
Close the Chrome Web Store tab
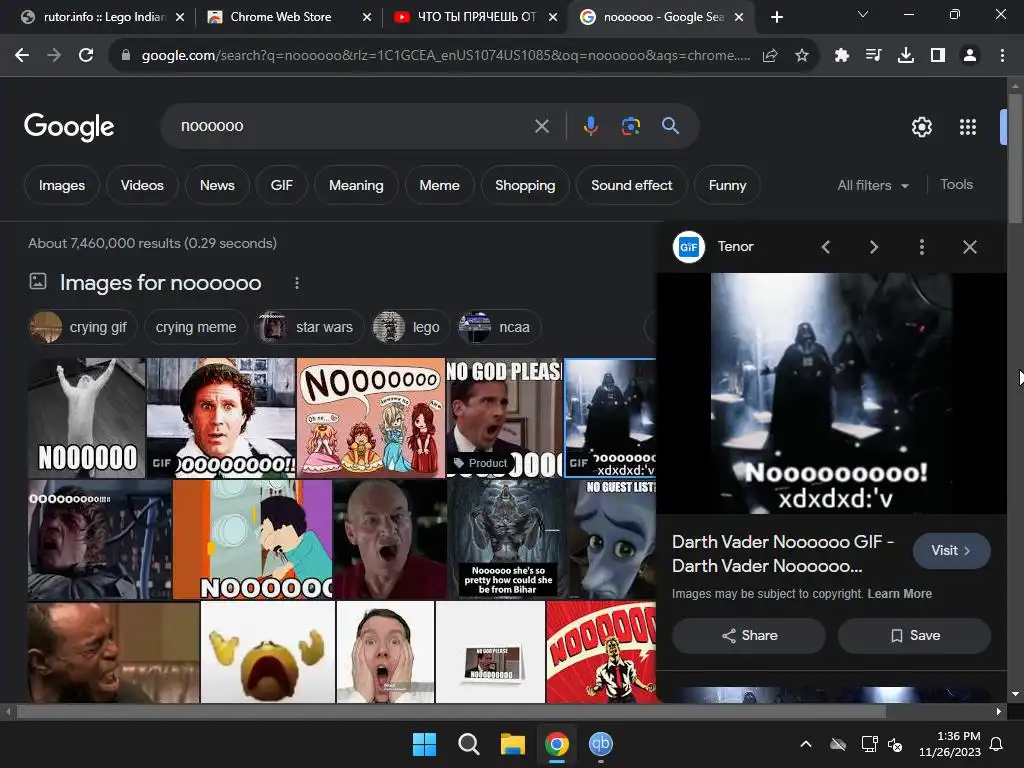click(367, 18)
